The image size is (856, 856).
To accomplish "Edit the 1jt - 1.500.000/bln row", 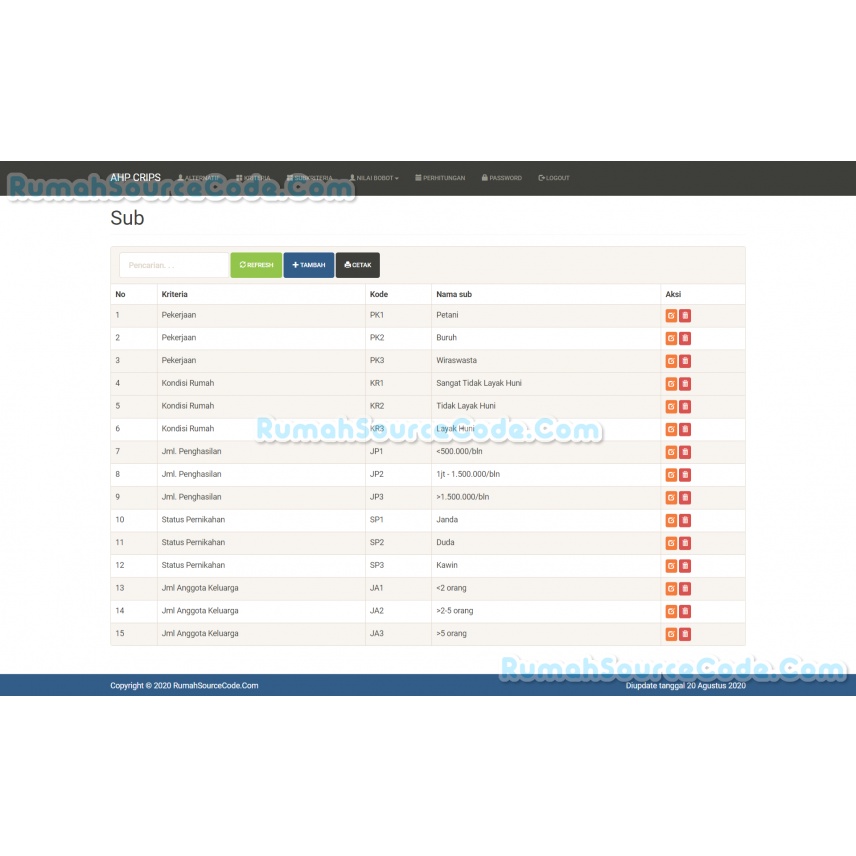I will pyautogui.click(x=671, y=475).
